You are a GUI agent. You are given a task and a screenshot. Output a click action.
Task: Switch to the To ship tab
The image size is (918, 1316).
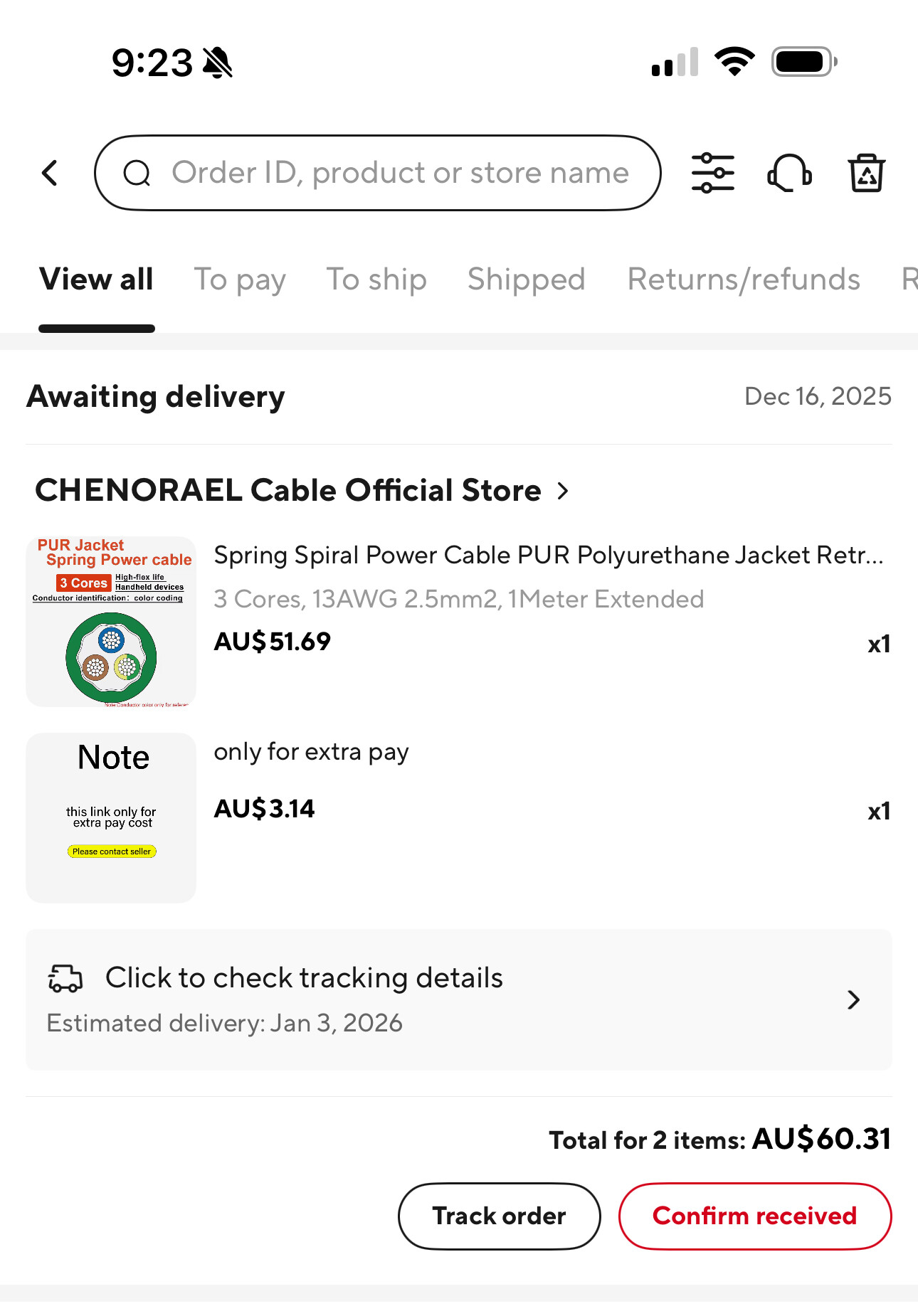tap(376, 280)
